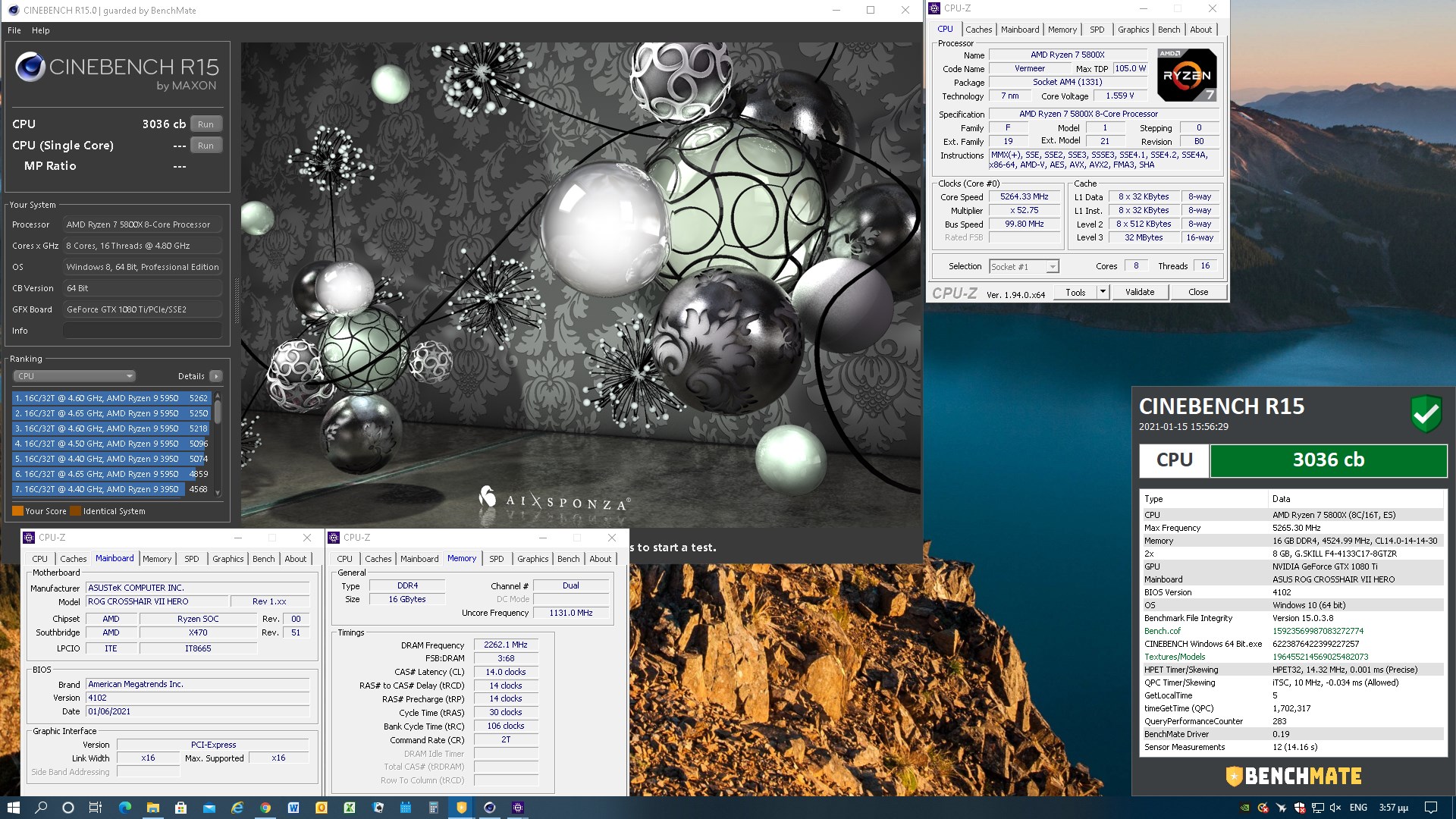
Task: Click DRAM Frequency value 2262.1 MHz
Action: (x=506, y=645)
